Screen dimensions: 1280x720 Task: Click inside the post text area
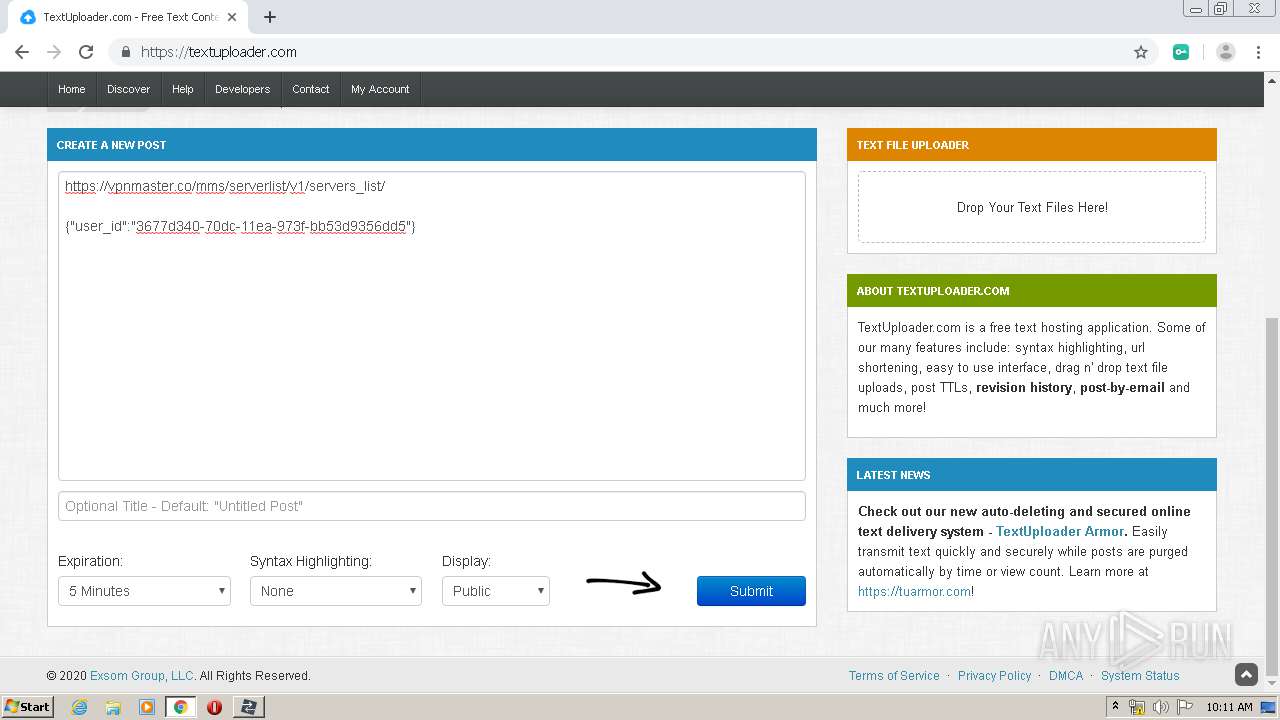pyautogui.click(x=432, y=326)
